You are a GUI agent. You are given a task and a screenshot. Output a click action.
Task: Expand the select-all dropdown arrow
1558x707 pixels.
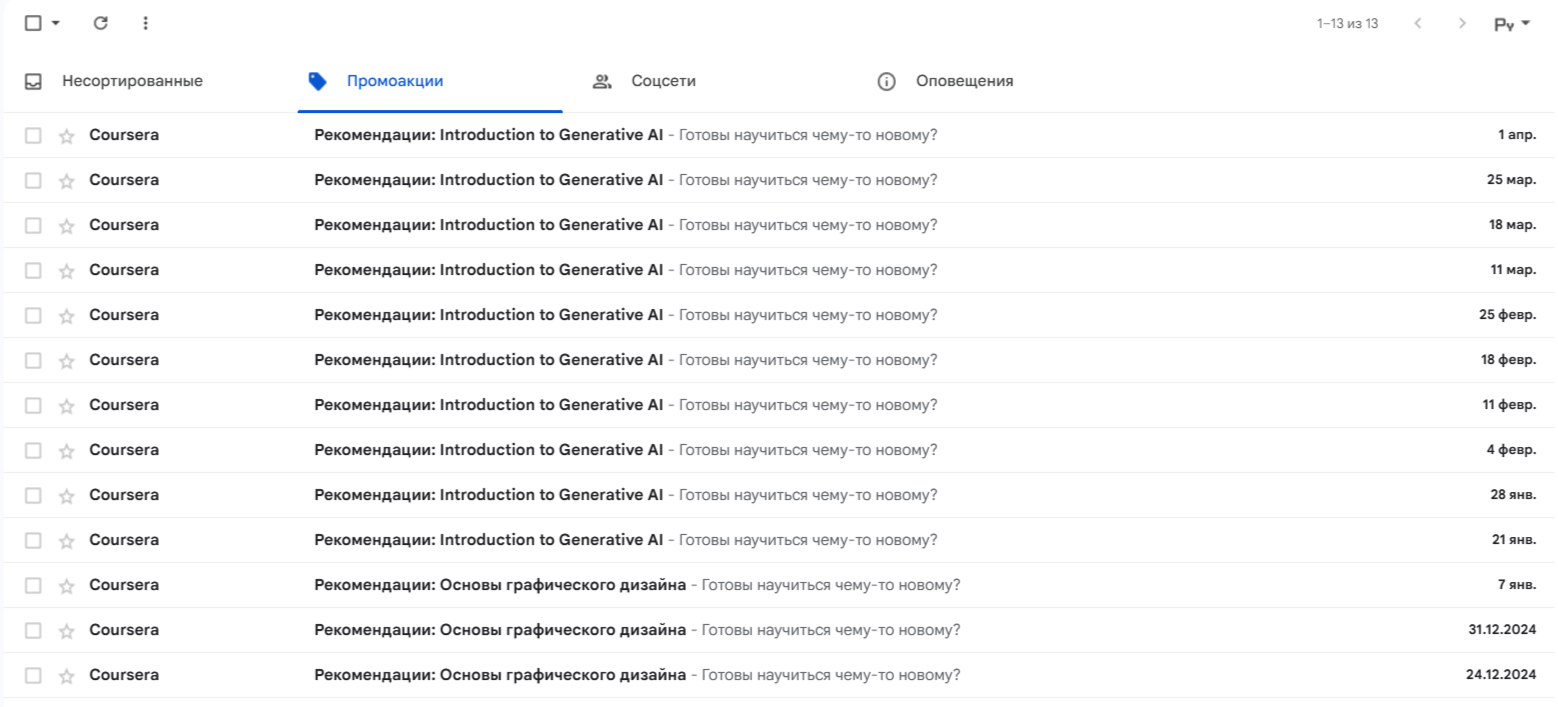click(55, 22)
